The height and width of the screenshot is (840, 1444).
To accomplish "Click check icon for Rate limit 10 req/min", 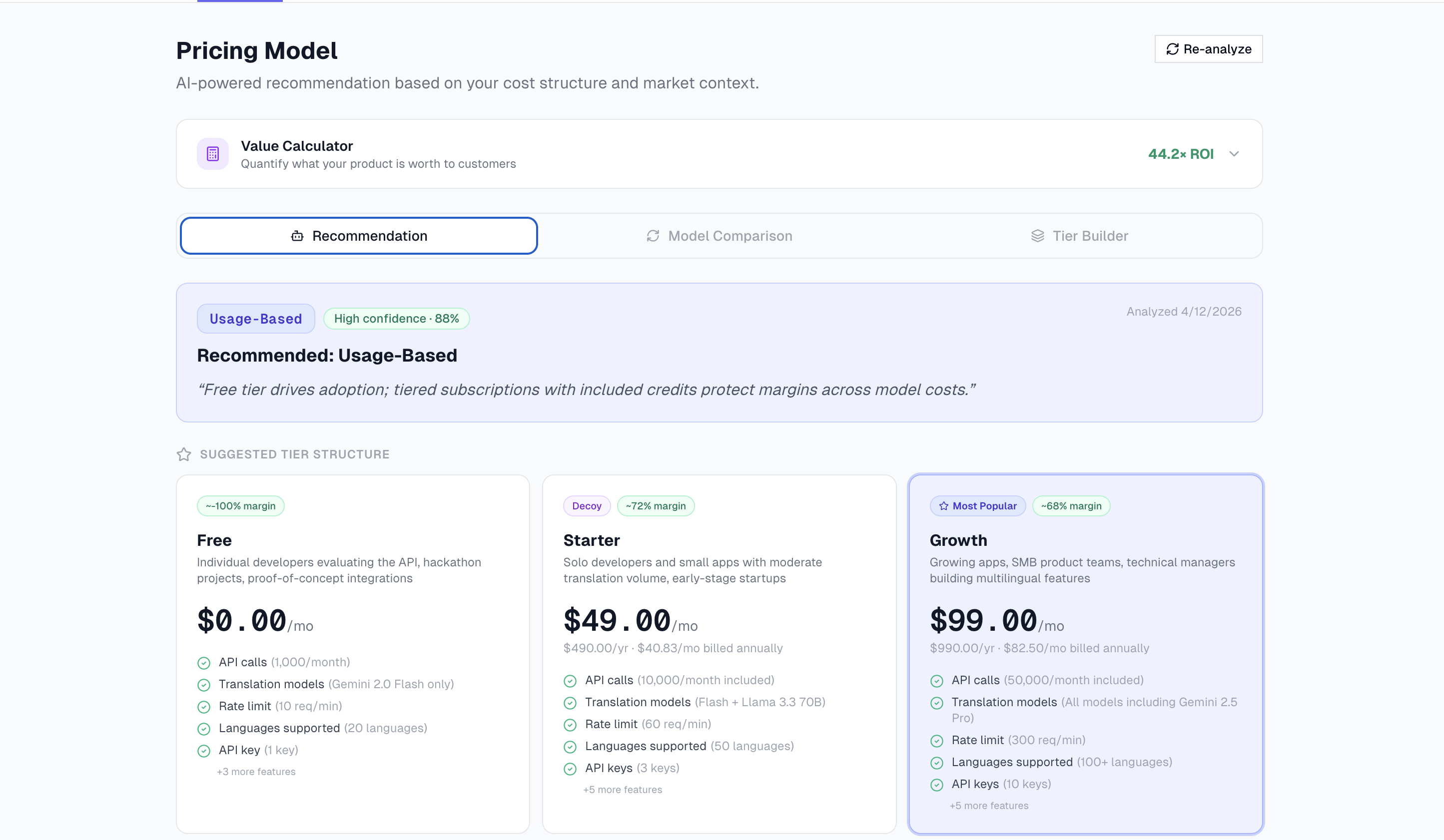I will (203, 707).
